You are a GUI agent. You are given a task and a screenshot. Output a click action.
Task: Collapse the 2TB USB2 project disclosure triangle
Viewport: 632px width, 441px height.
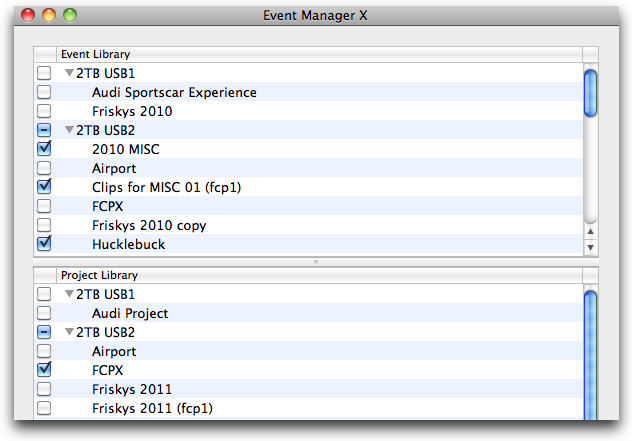coord(69,332)
